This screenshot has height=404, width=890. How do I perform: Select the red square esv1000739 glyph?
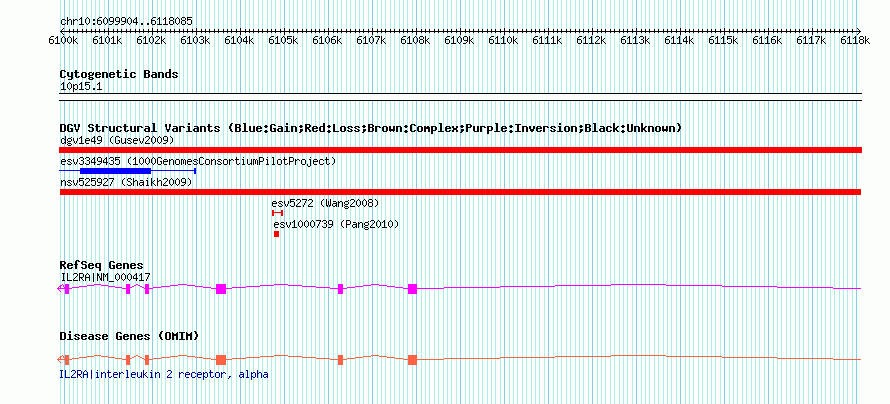coord(276,234)
